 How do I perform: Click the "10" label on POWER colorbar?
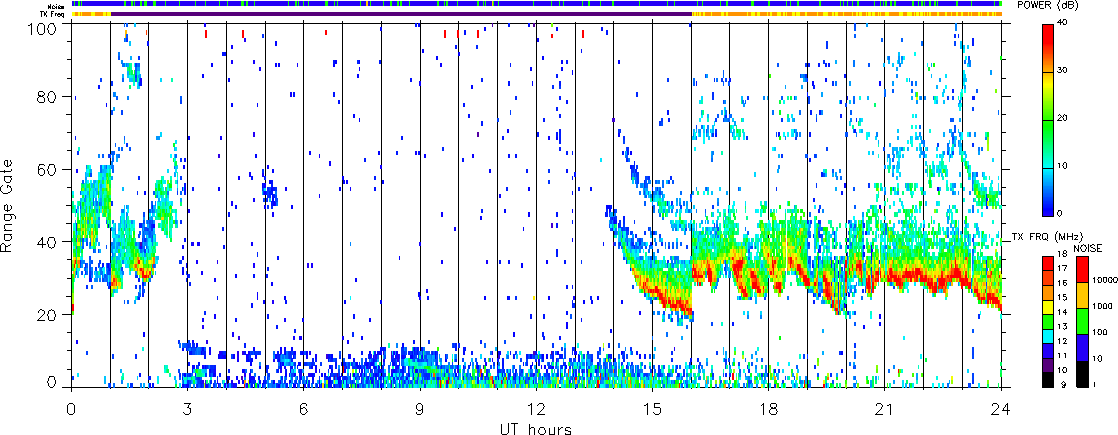(x=1062, y=166)
